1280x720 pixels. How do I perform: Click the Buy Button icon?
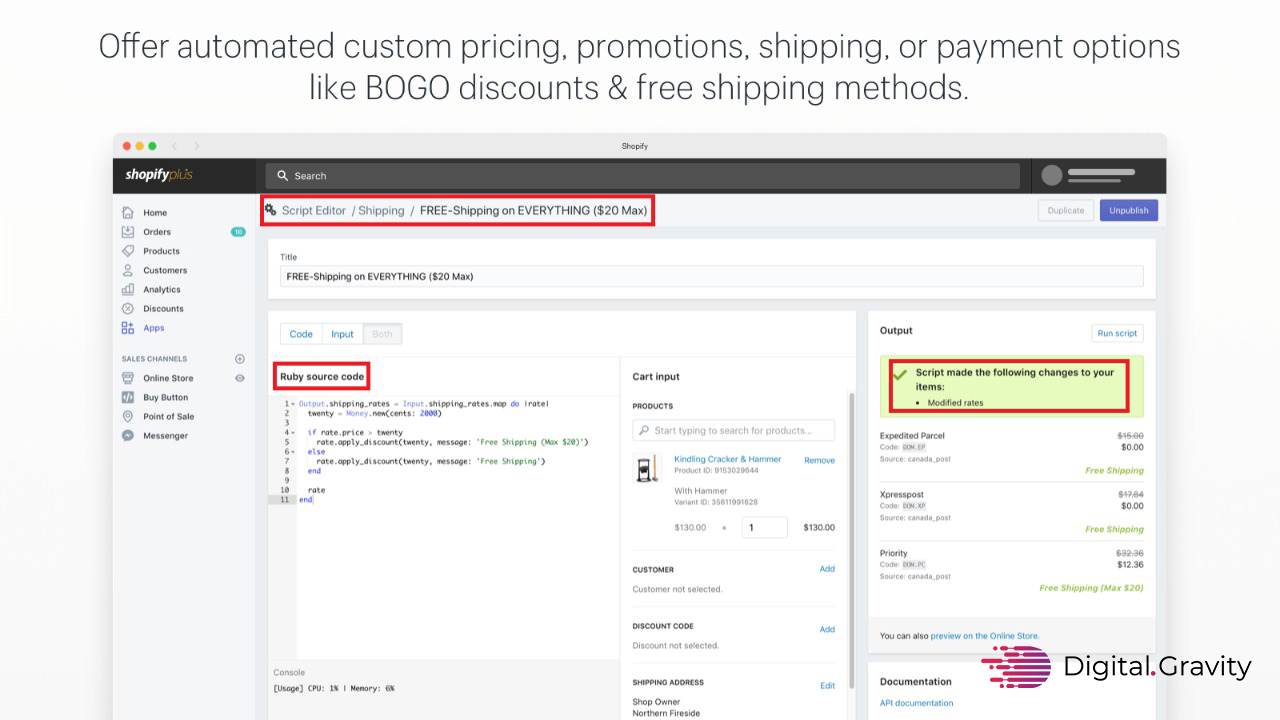point(128,397)
